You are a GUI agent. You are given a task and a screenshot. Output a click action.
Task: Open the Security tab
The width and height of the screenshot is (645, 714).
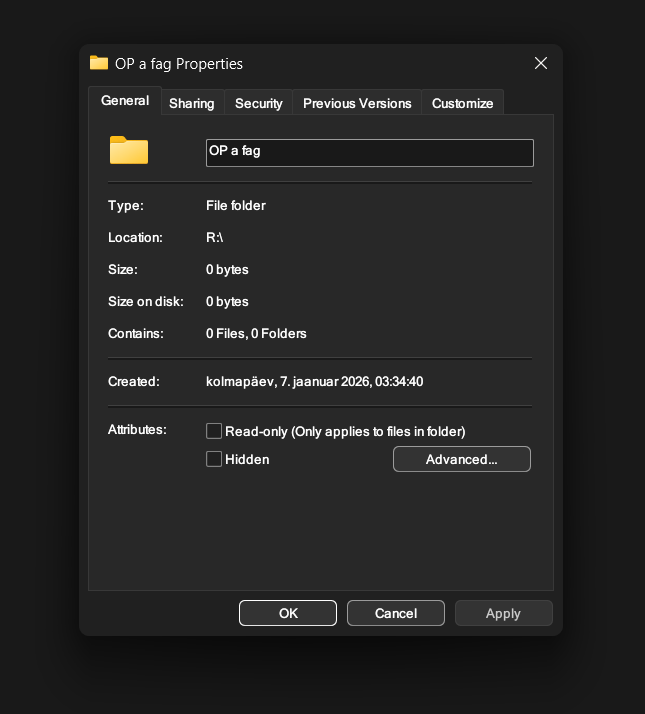click(259, 103)
